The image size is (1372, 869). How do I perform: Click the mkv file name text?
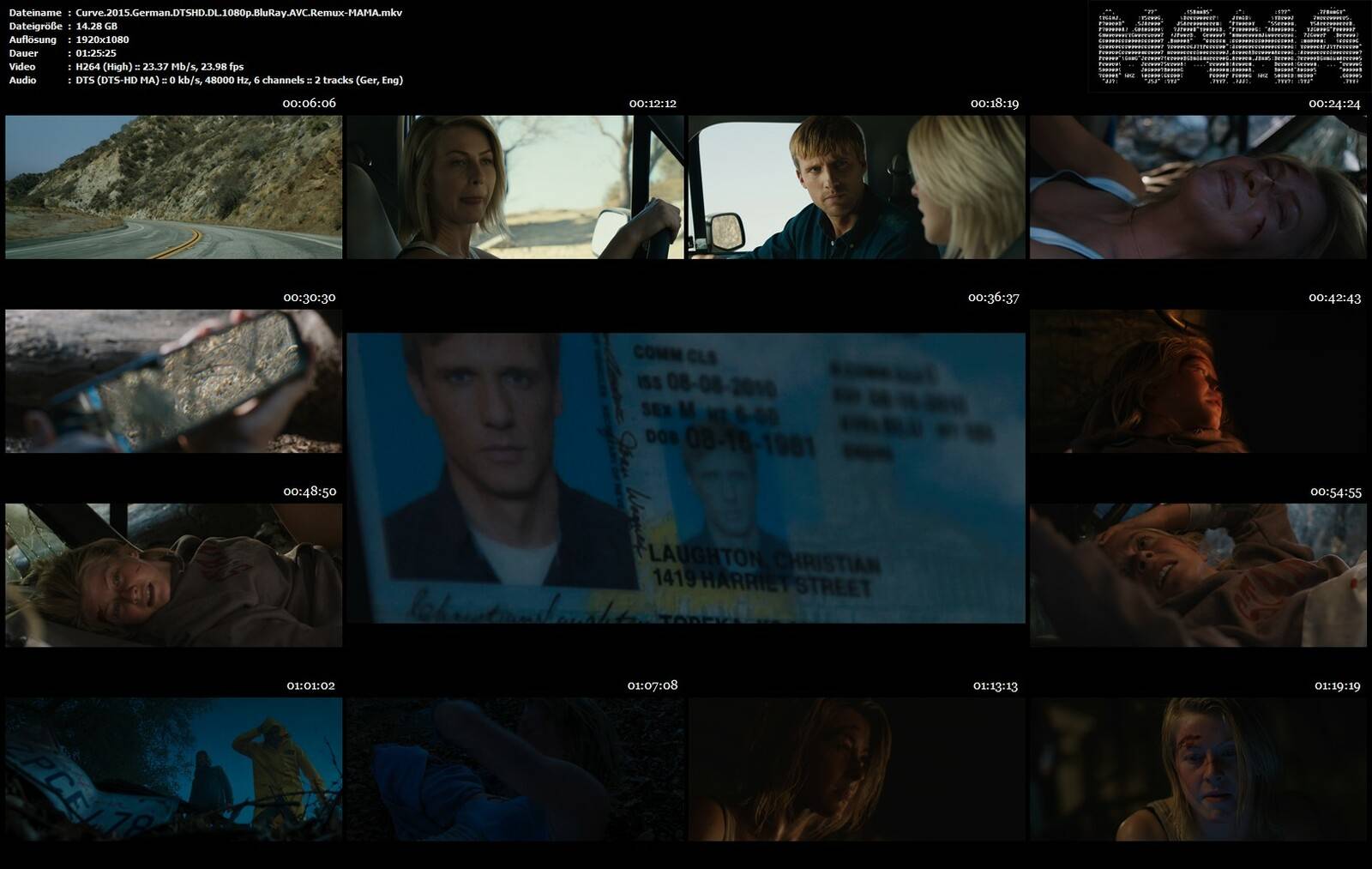click(x=239, y=13)
